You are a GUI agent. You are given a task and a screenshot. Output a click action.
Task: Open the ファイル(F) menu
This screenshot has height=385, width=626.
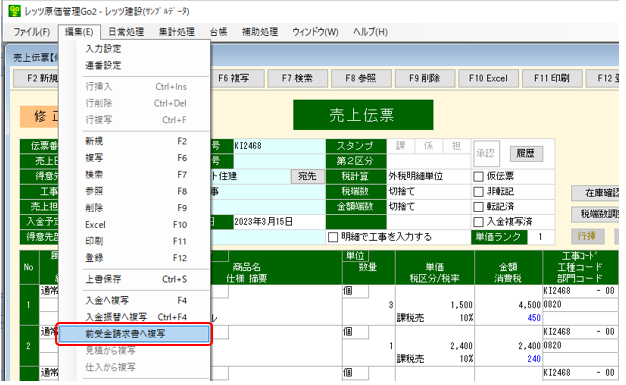pyautogui.click(x=32, y=32)
